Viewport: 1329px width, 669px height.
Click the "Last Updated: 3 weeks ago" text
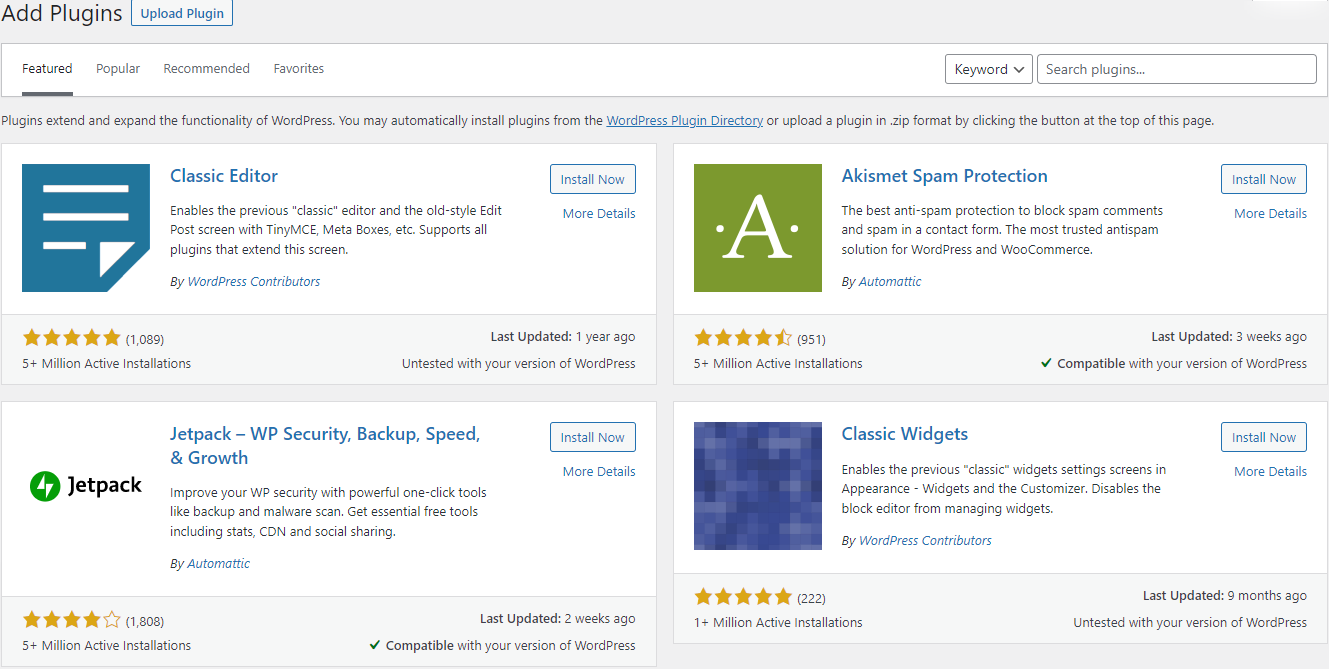(1229, 337)
